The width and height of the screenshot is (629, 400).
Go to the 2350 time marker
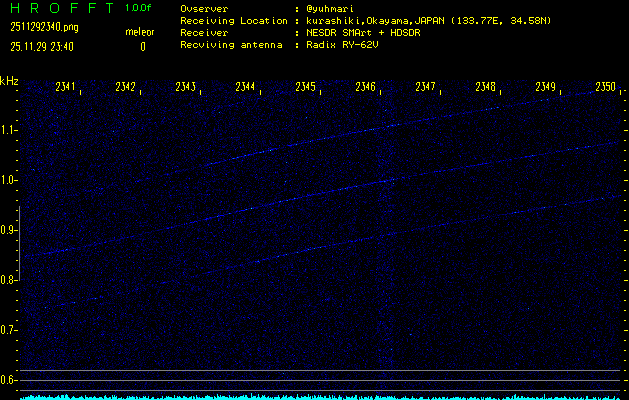pyautogui.click(x=605, y=88)
